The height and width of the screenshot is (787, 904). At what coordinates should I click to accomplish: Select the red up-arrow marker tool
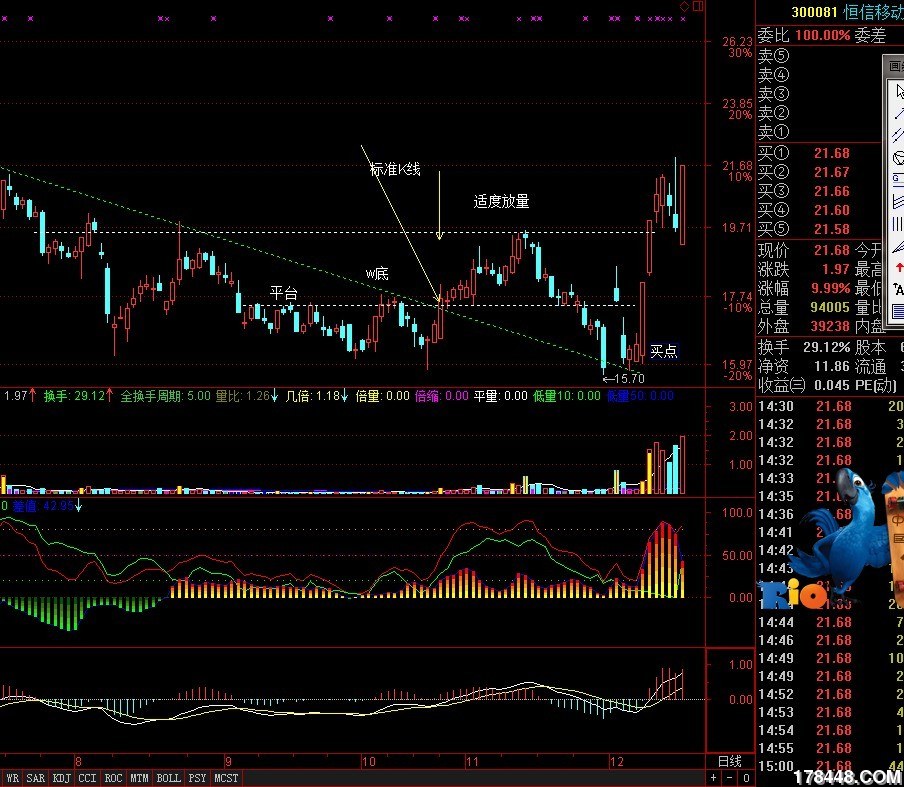(899, 267)
